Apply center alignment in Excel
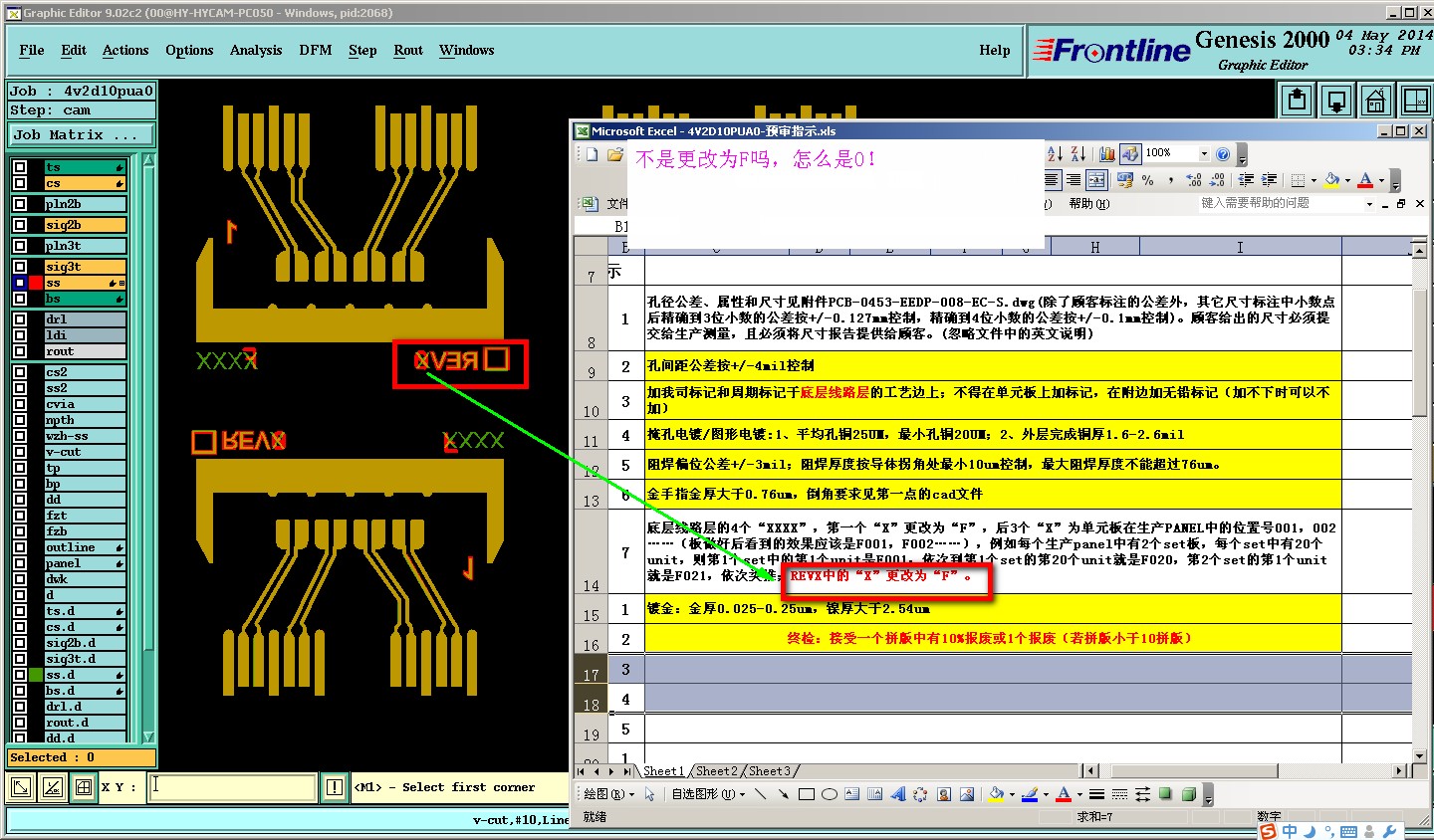This screenshot has width=1434, height=840. coord(1053,180)
